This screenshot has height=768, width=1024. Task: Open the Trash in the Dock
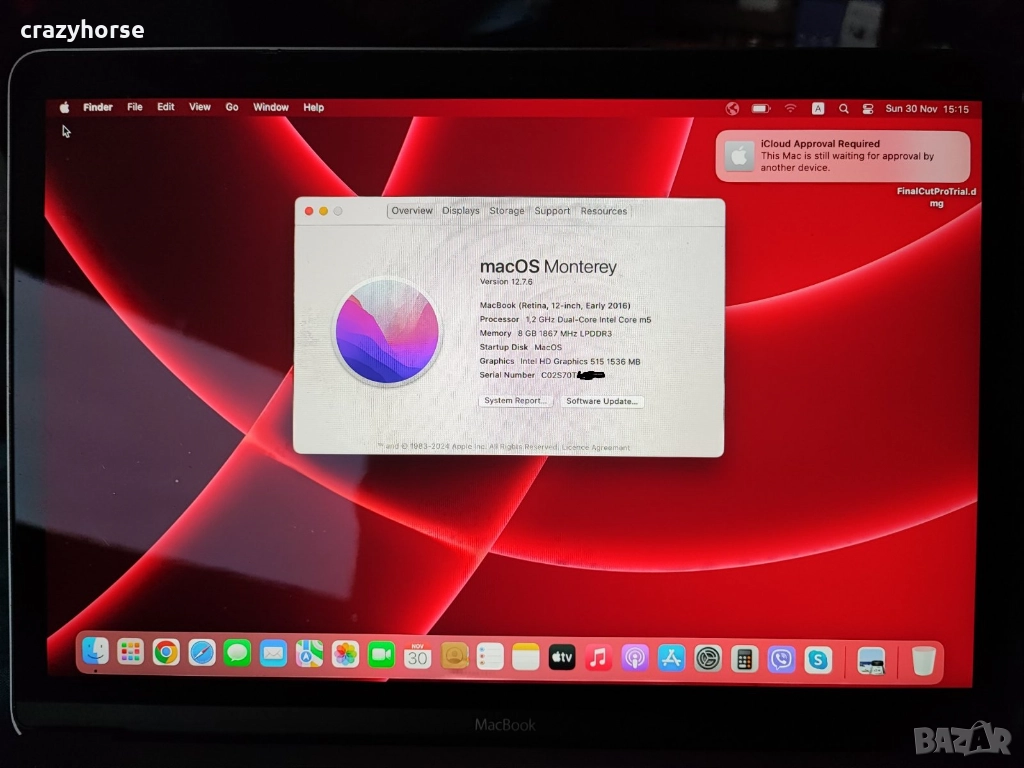pos(923,662)
